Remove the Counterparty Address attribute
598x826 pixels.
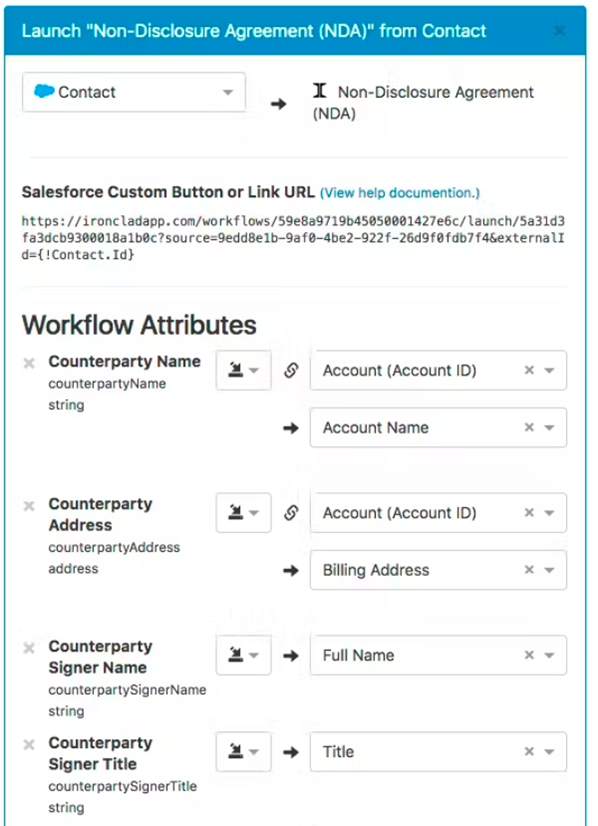(29, 506)
